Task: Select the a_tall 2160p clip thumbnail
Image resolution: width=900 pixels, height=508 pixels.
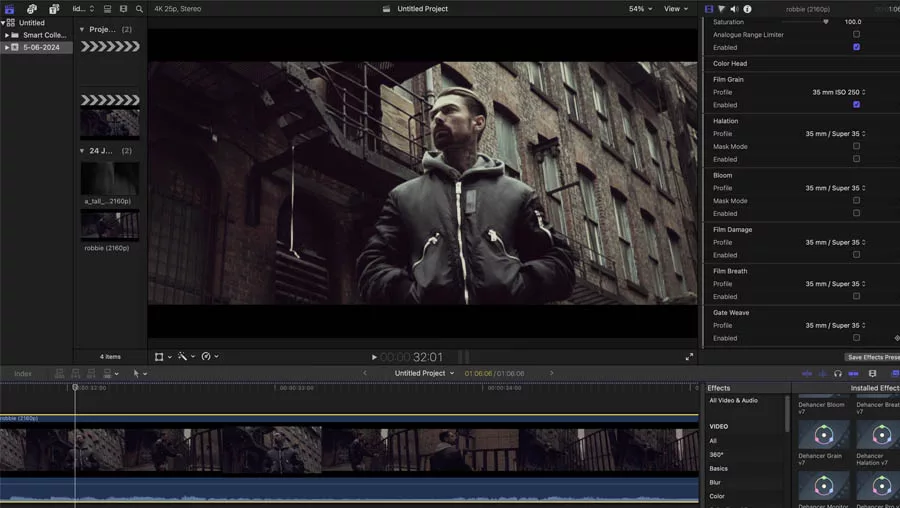Action: pyautogui.click(x=110, y=179)
